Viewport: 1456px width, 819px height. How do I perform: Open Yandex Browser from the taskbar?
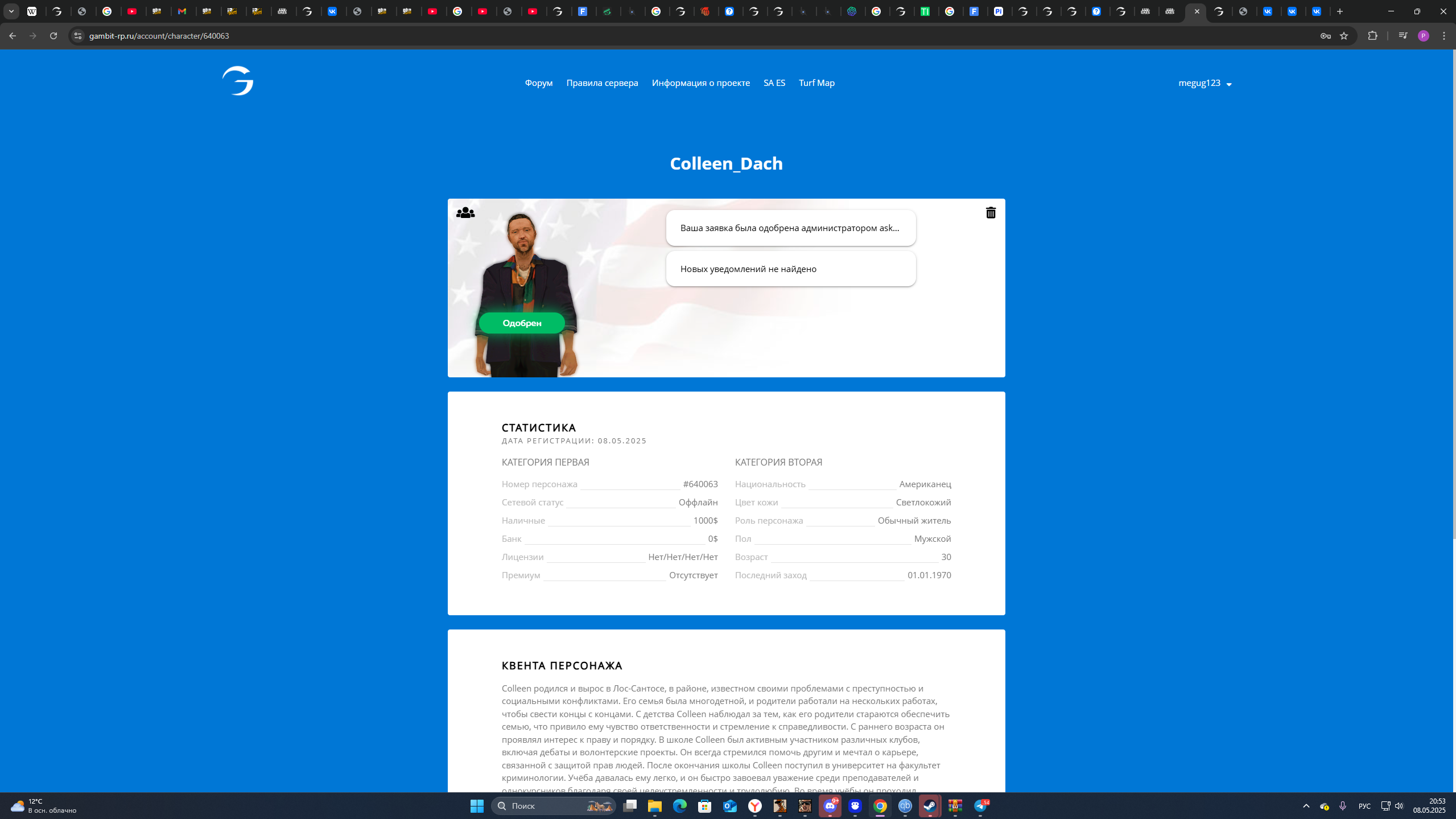(755, 806)
